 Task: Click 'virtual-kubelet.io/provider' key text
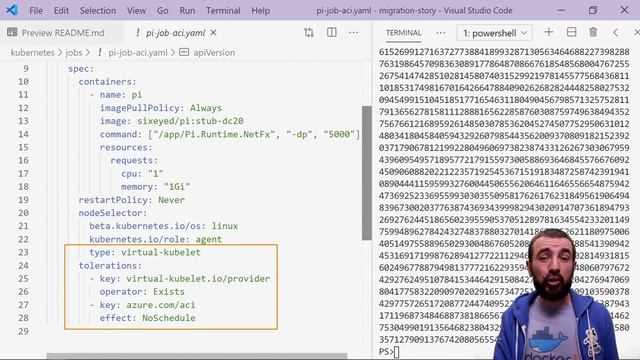(x=198, y=278)
